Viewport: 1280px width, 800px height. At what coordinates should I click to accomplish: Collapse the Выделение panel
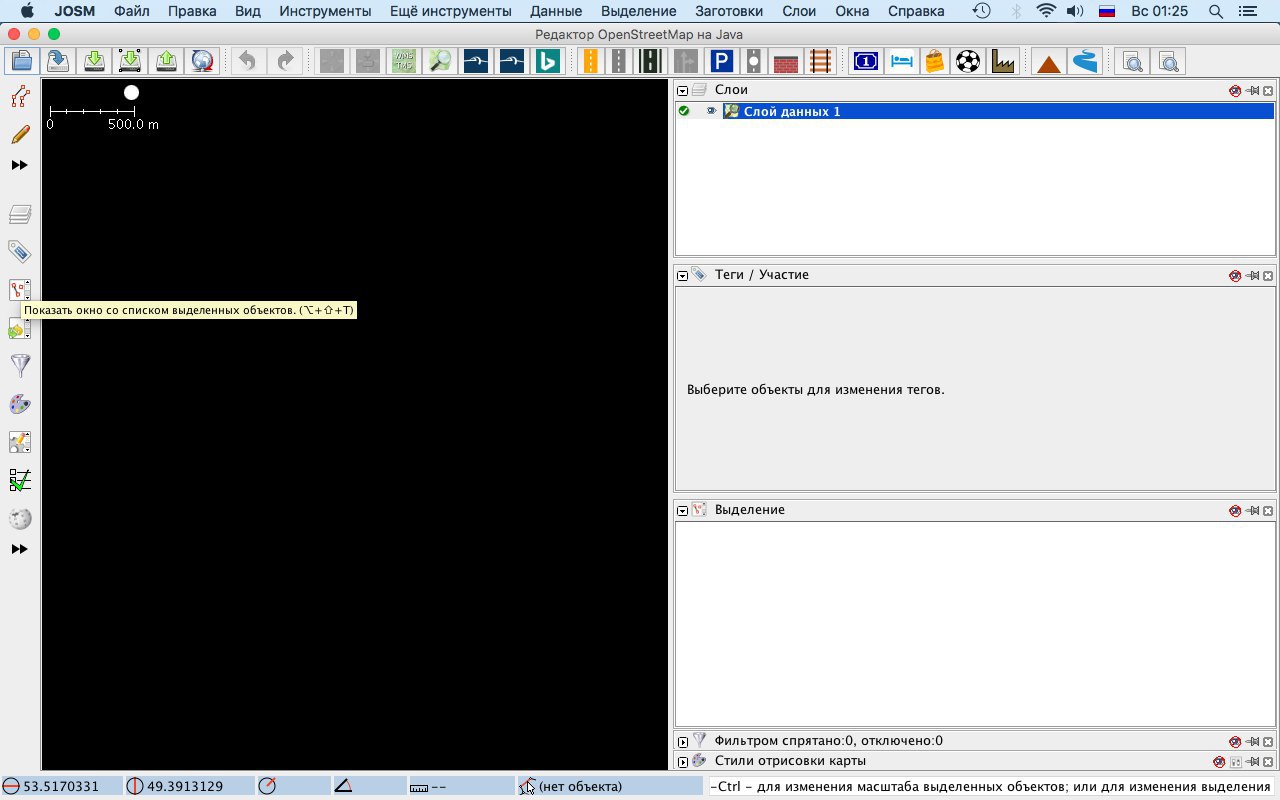pyautogui.click(x=683, y=511)
